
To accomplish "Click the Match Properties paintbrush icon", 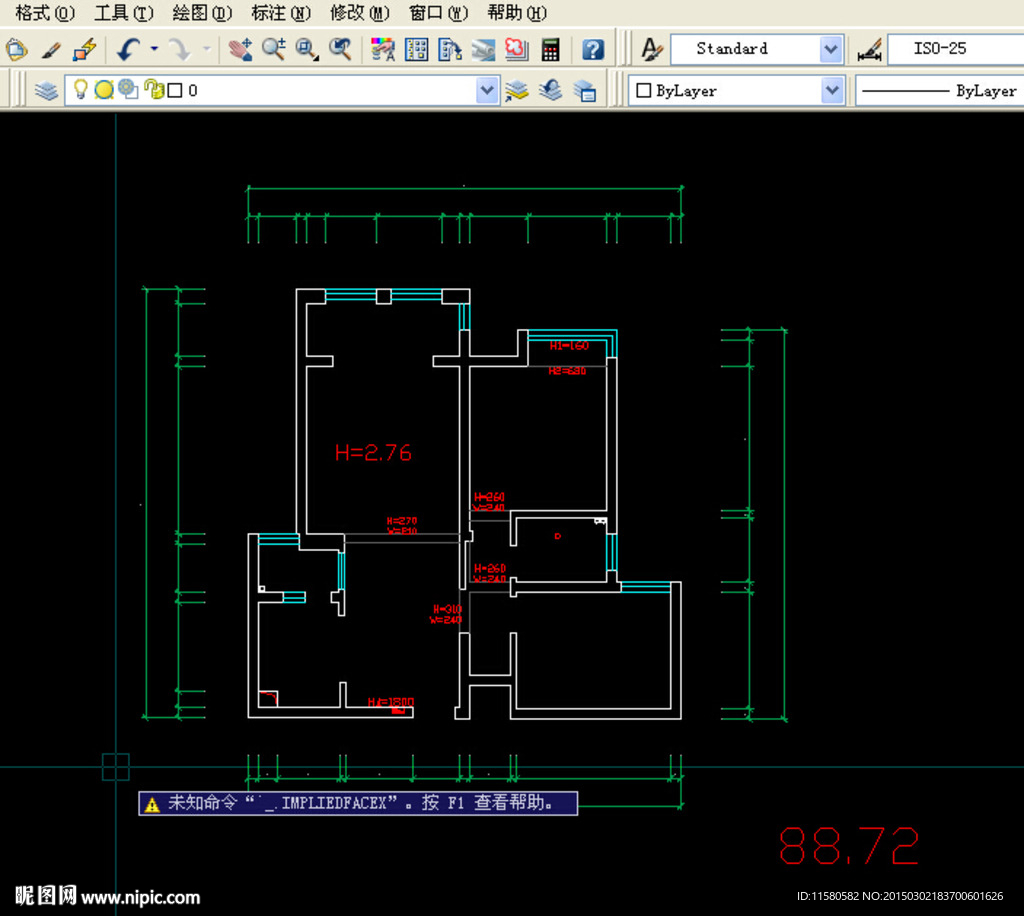I will 51,49.
